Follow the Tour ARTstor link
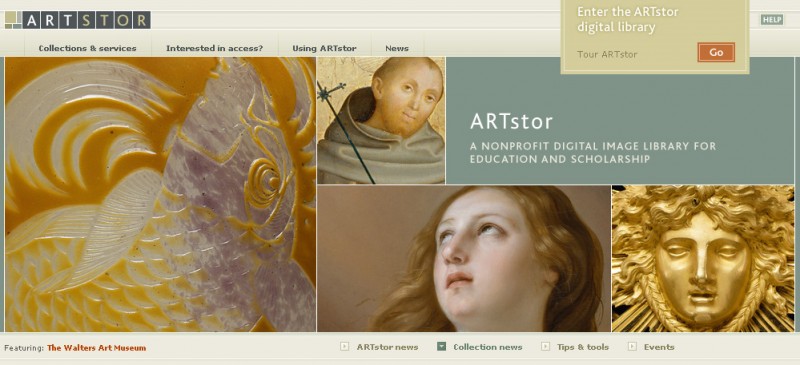This screenshot has width=800, height=365. point(607,54)
